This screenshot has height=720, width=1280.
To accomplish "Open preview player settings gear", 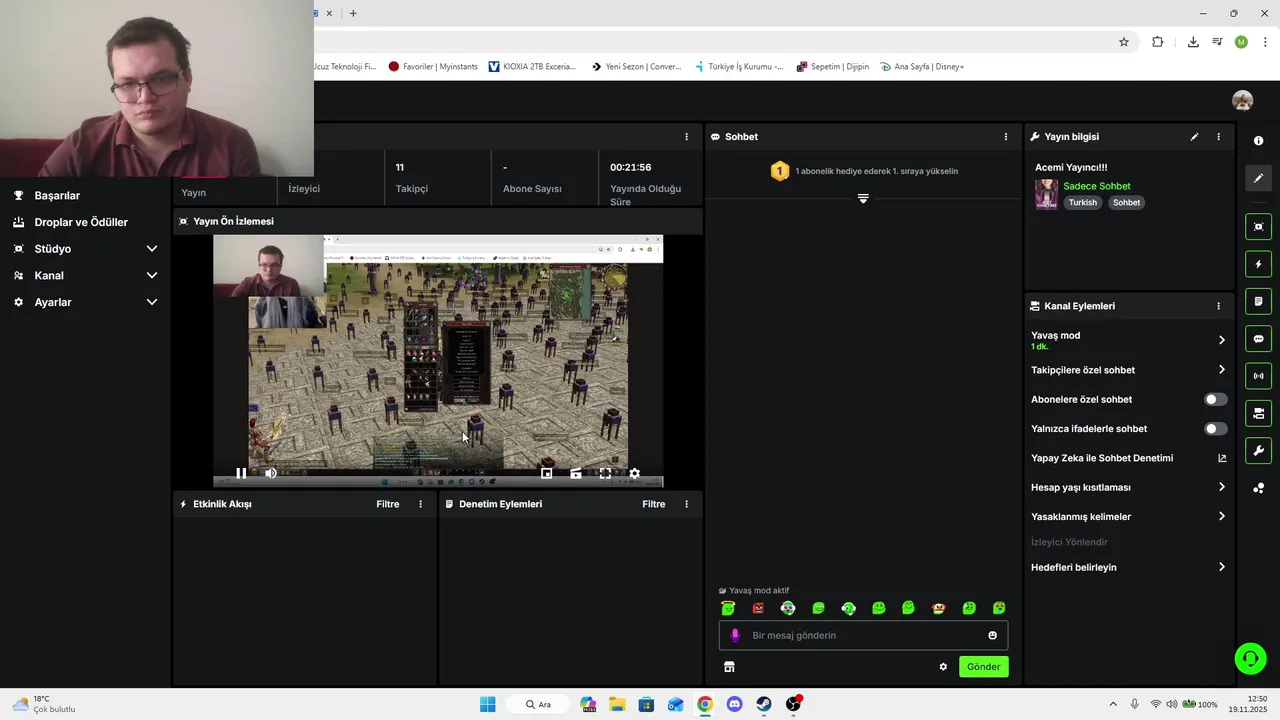I will click(x=634, y=474).
